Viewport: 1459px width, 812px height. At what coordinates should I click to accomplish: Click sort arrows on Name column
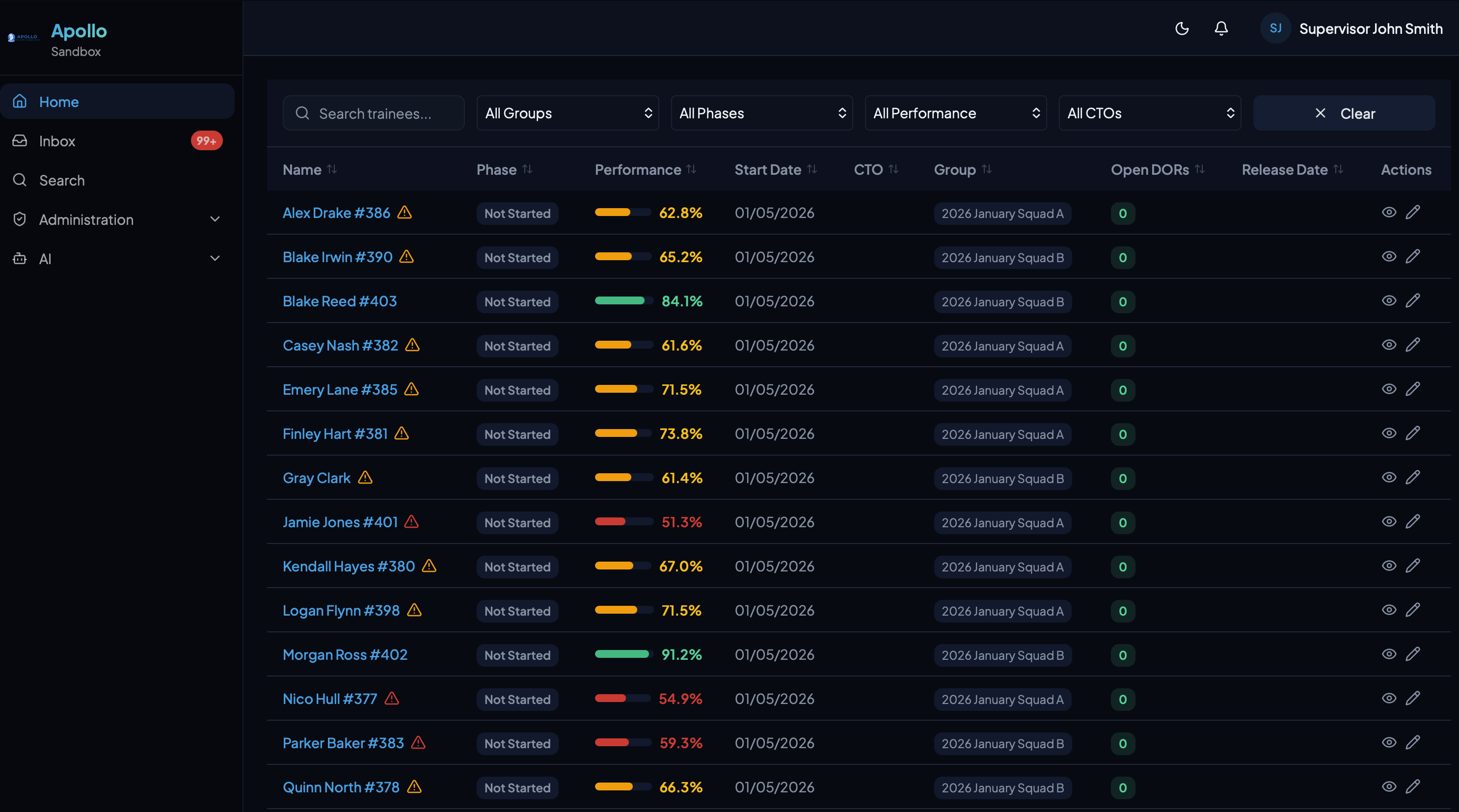(x=332, y=169)
